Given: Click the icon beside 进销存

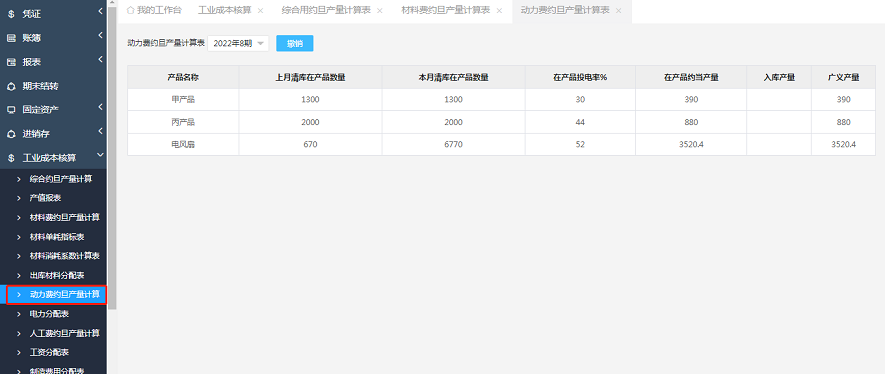Looking at the screenshot, I should 11,134.
